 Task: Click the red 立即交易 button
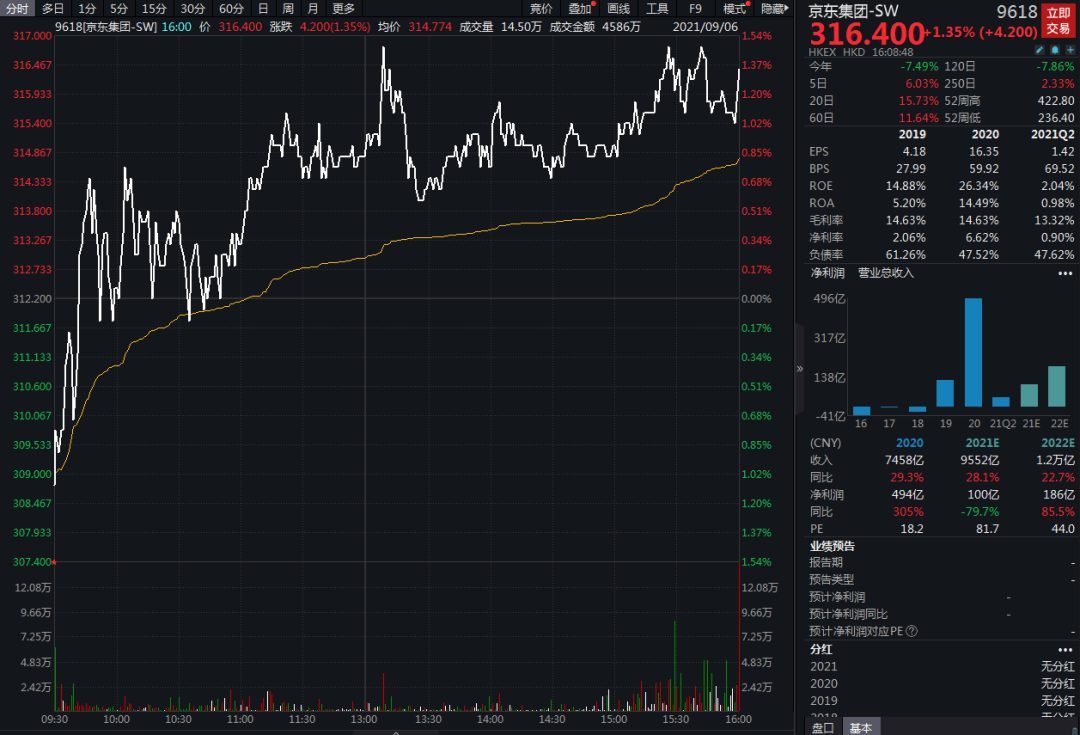pos(1058,19)
